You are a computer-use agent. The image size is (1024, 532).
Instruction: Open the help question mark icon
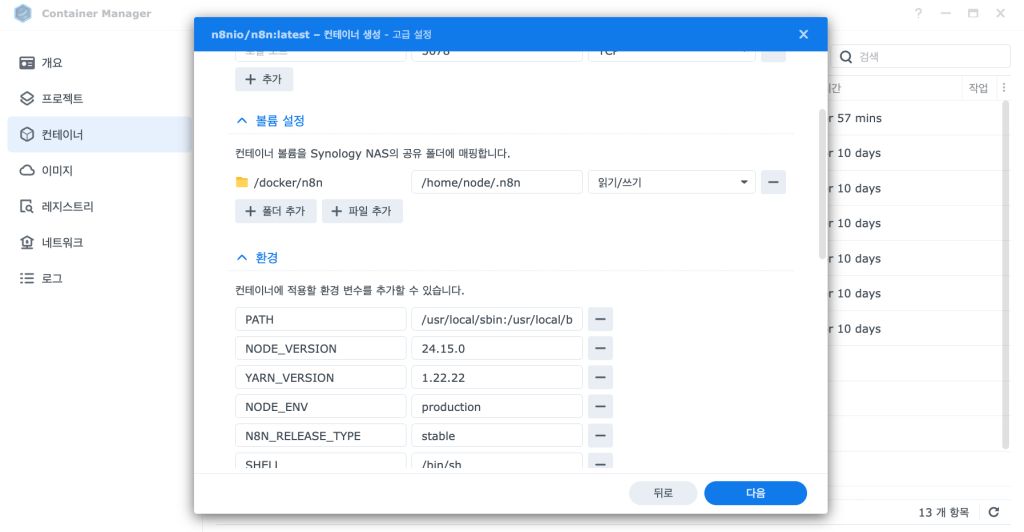point(918,13)
